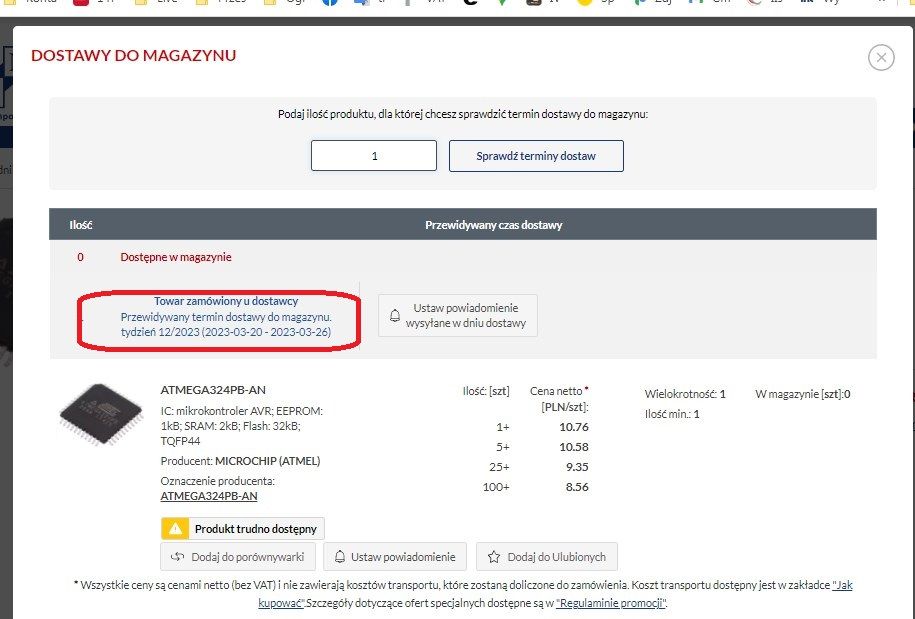
Task: Click the 10.76 price for 1+ quantity
Action: [574, 427]
